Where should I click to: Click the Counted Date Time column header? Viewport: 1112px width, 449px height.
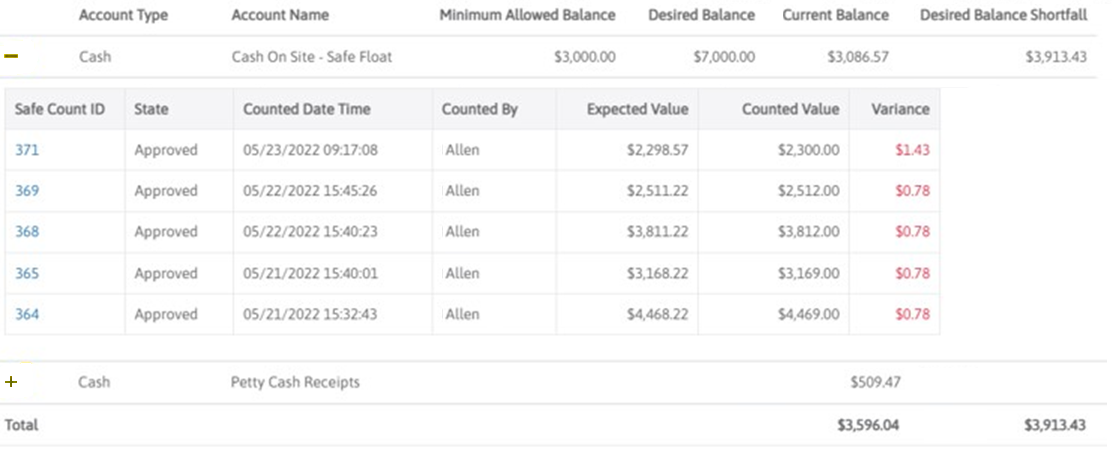click(306, 109)
